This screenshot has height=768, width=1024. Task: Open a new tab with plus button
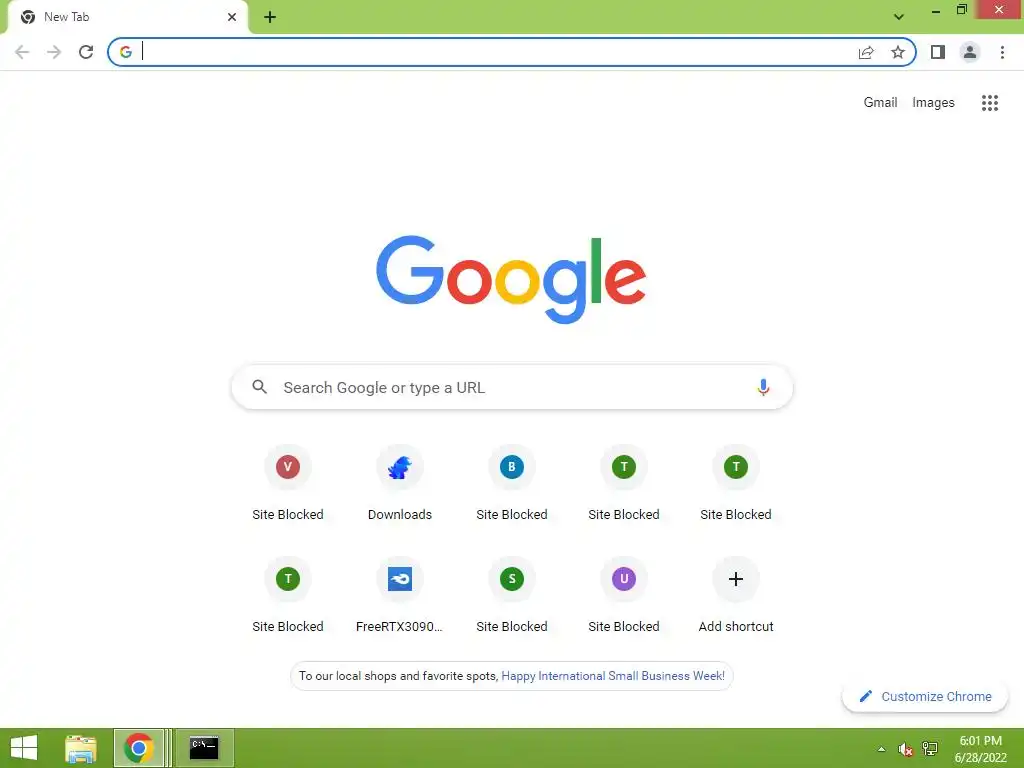click(x=270, y=17)
